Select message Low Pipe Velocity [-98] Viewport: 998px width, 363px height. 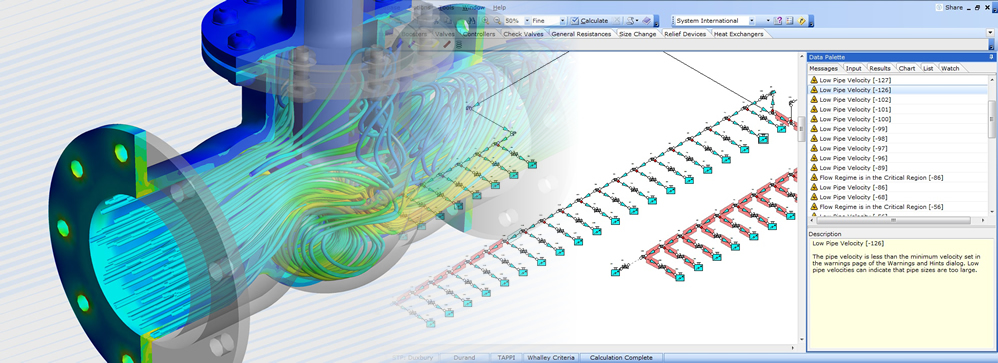[898, 139]
